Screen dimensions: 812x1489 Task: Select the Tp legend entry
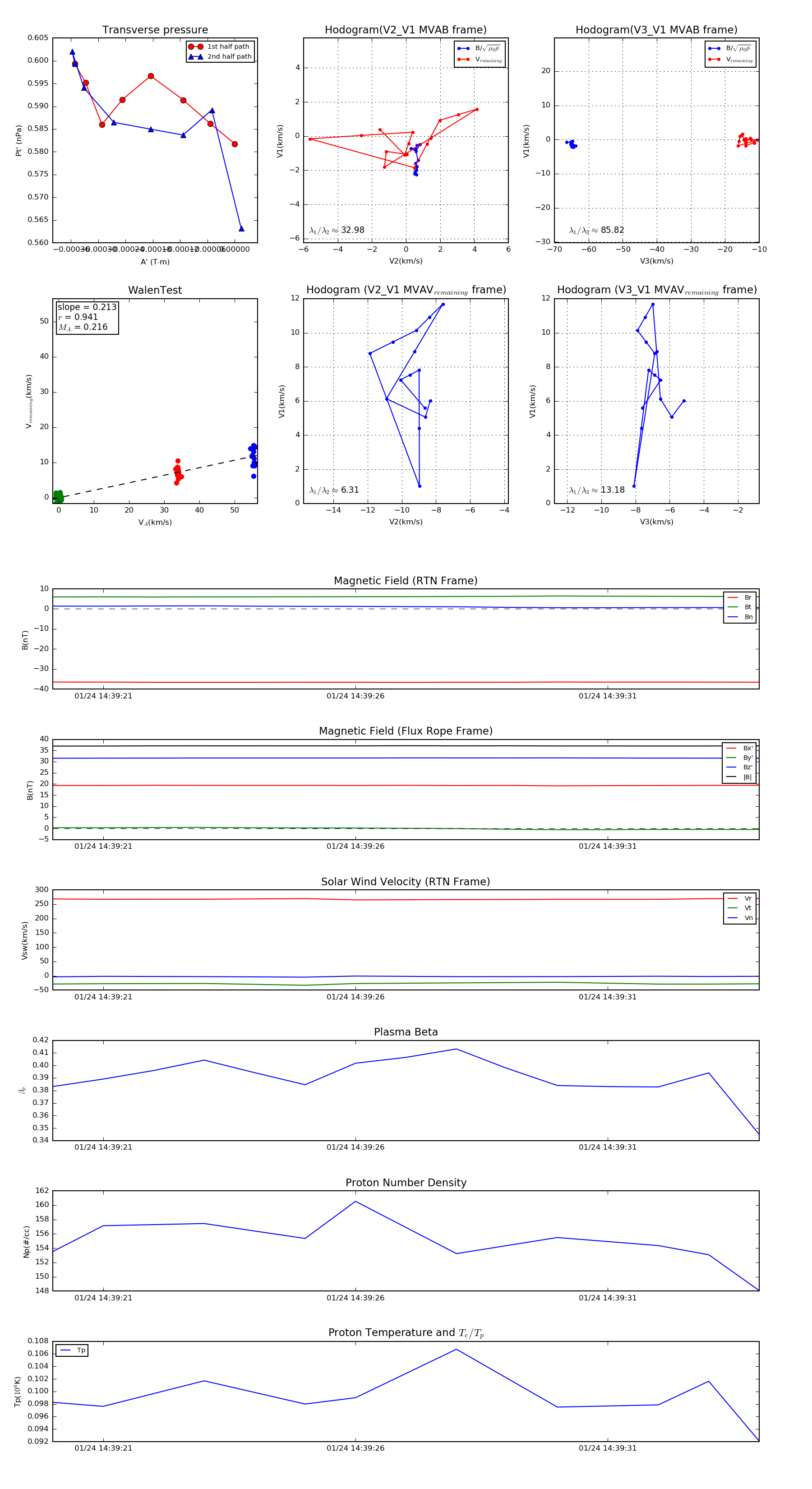coord(72,1350)
